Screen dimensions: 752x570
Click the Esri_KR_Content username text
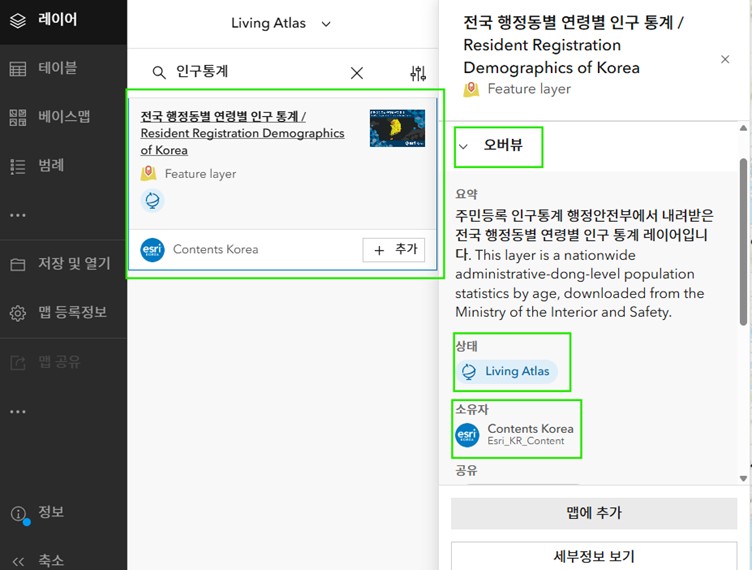[x=526, y=441]
